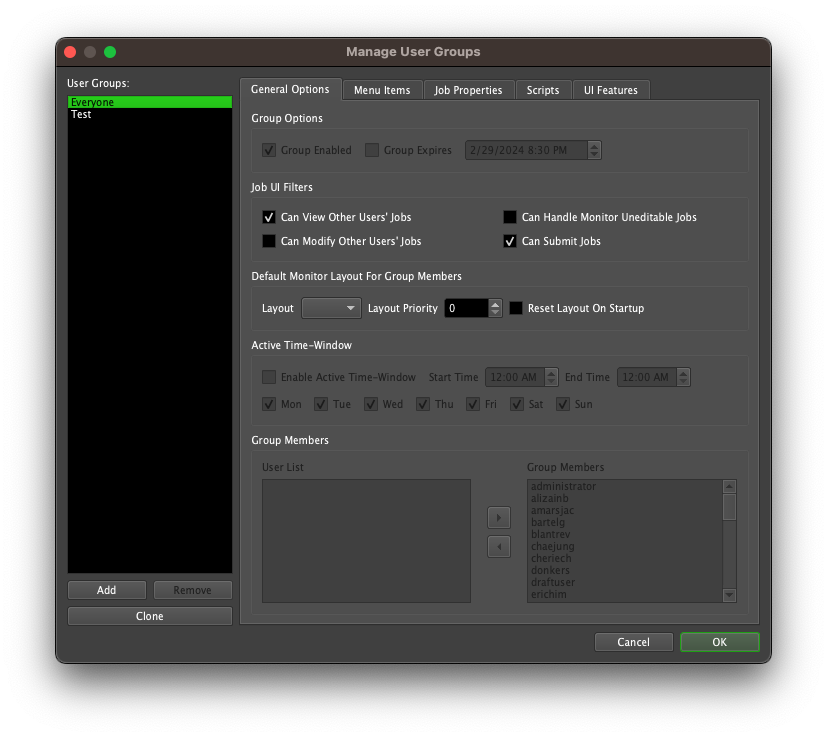Screen dimensions: 827x737
Task: Select the Job Properties tab
Action: pos(468,89)
